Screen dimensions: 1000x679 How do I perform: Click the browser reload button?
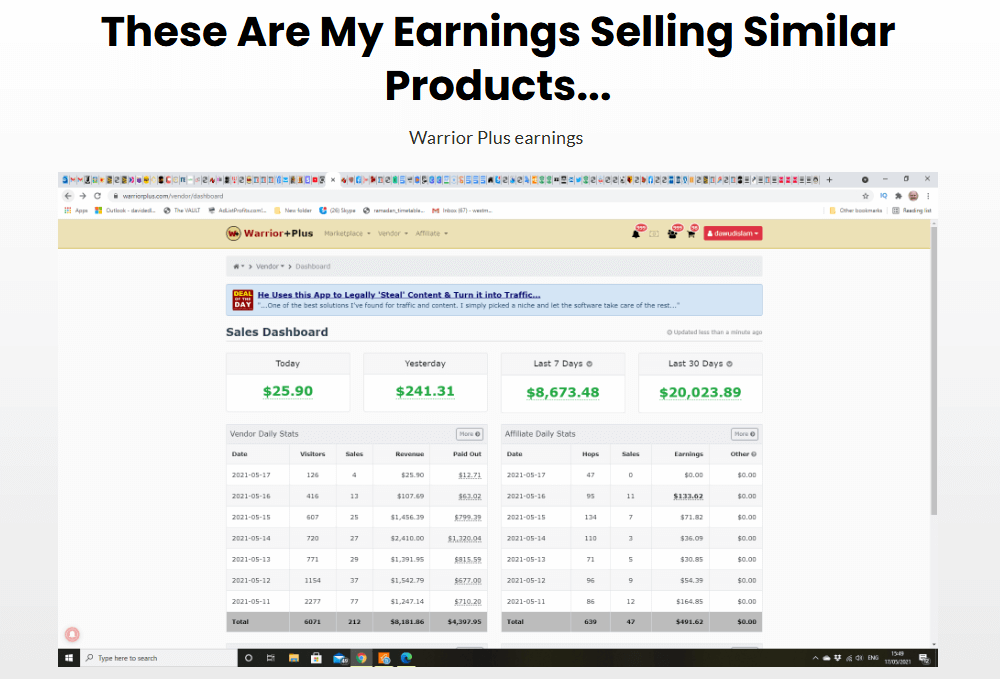(x=97, y=196)
